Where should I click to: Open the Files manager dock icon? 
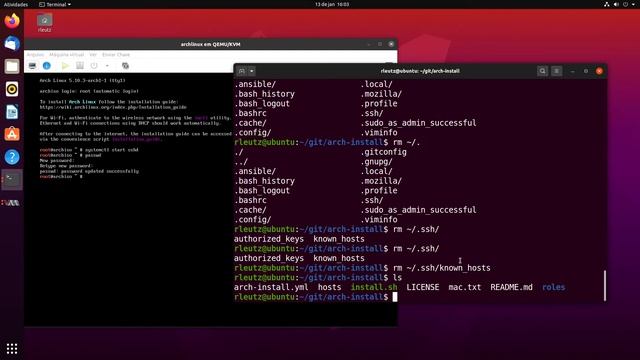(x=12, y=66)
